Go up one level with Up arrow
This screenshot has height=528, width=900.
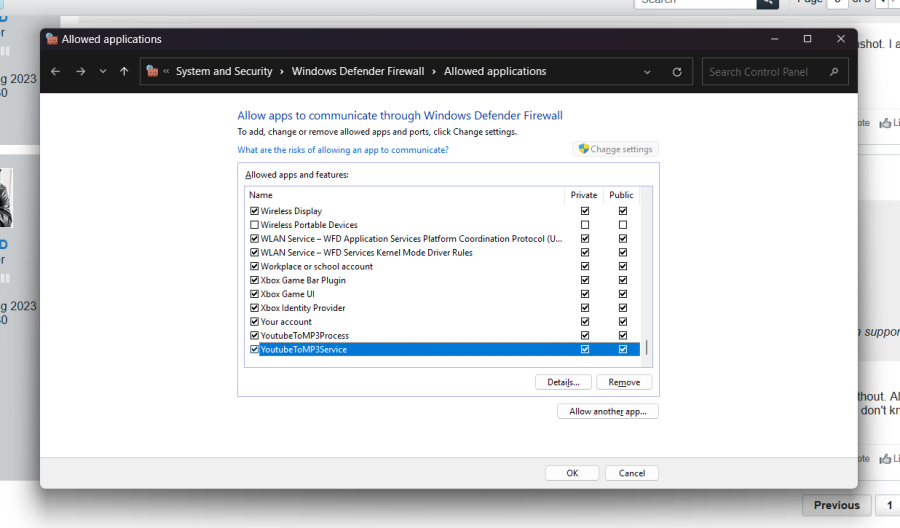coord(124,72)
